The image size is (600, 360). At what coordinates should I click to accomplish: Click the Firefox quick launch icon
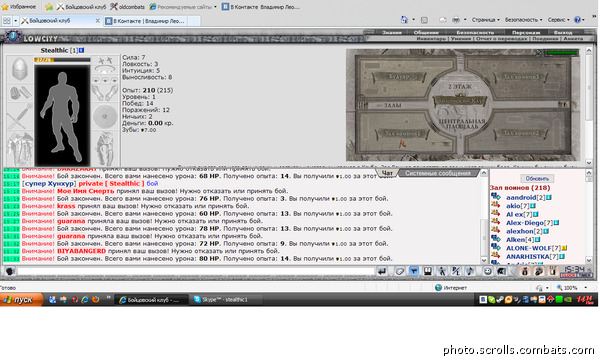96,300
